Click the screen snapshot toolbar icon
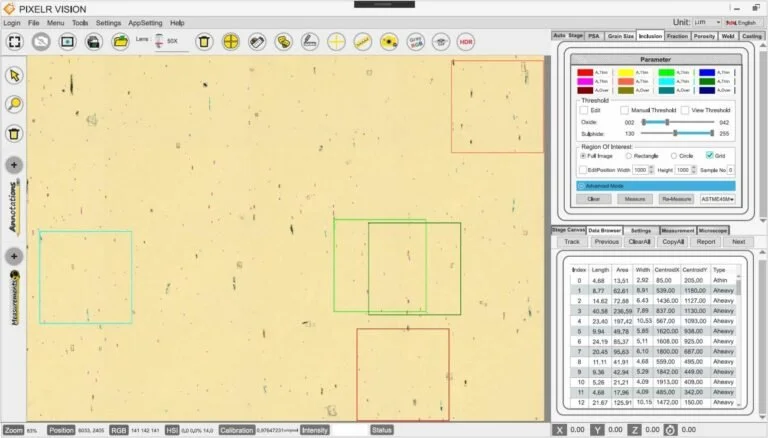 click(x=67, y=42)
